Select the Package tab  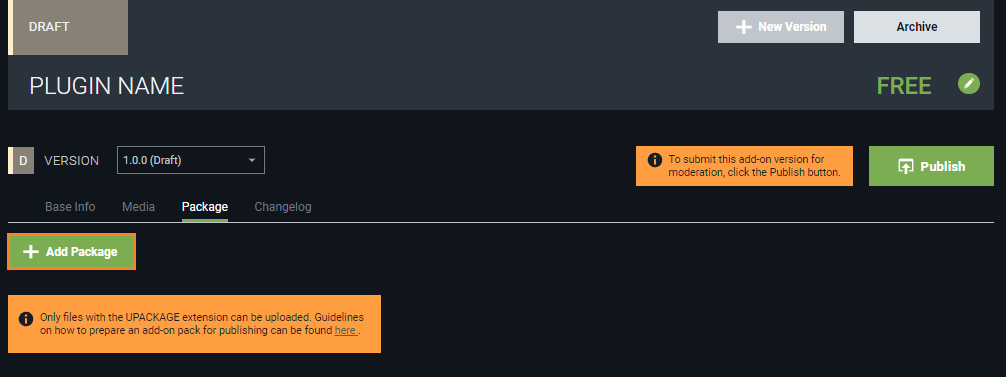[x=205, y=207]
